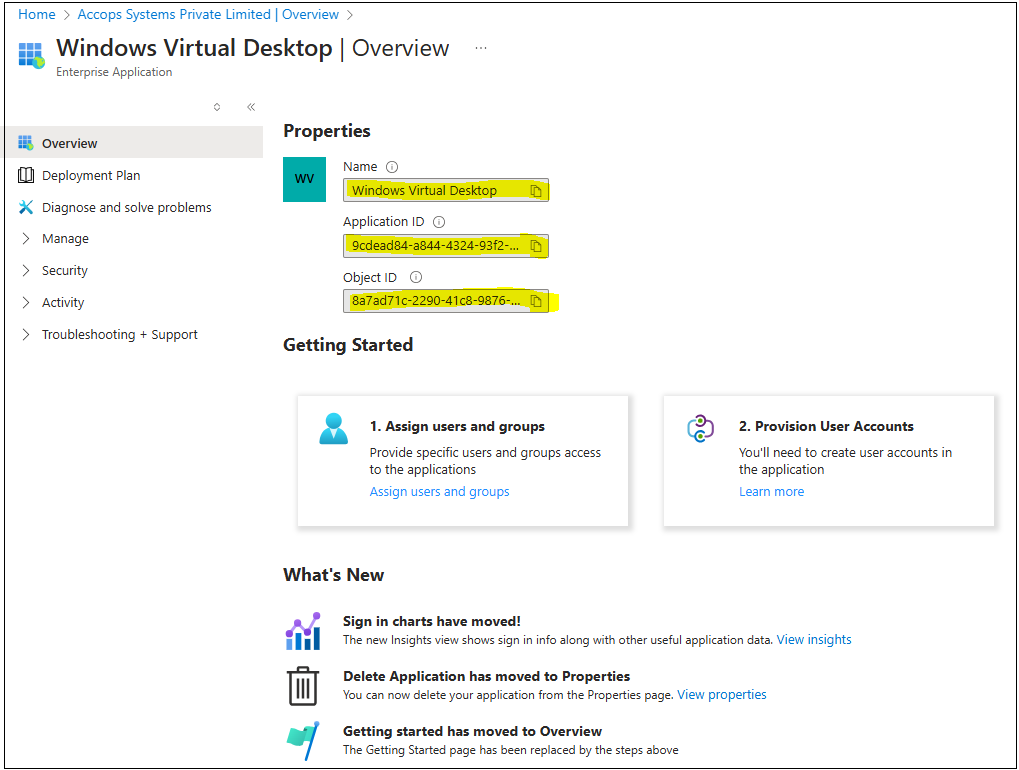This screenshot has width=1019, height=770.
Task: Open the View insights link
Action: pyautogui.click(x=814, y=640)
